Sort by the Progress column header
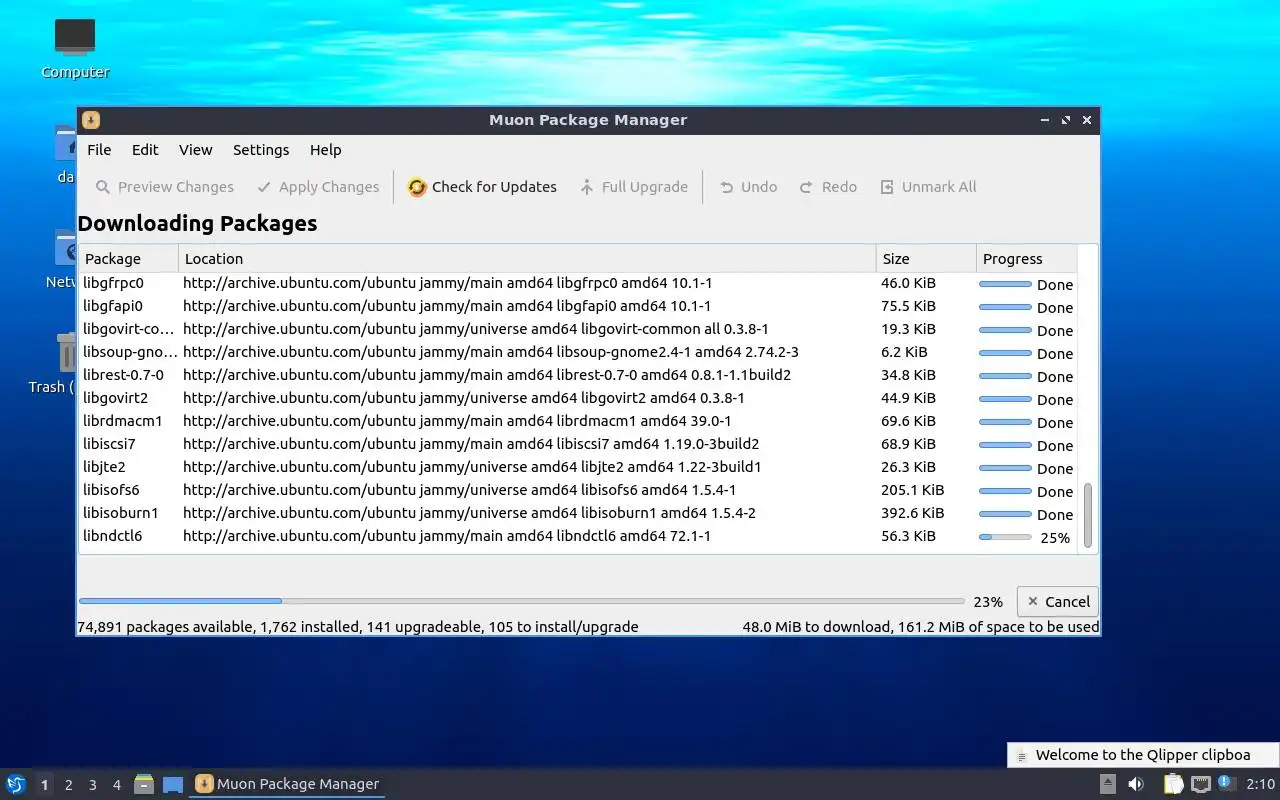Screen dimensions: 1280x800 click(x=1026, y=259)
